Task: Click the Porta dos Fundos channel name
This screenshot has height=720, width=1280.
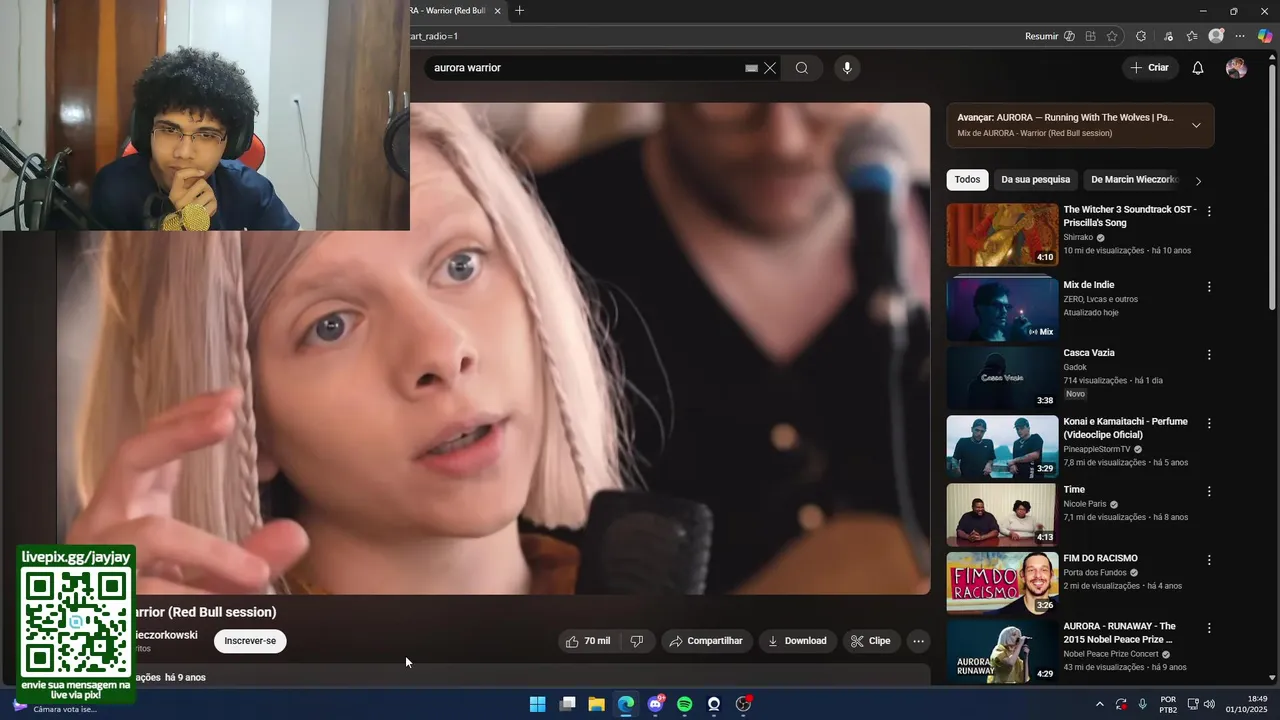Action: (1096, 573)
